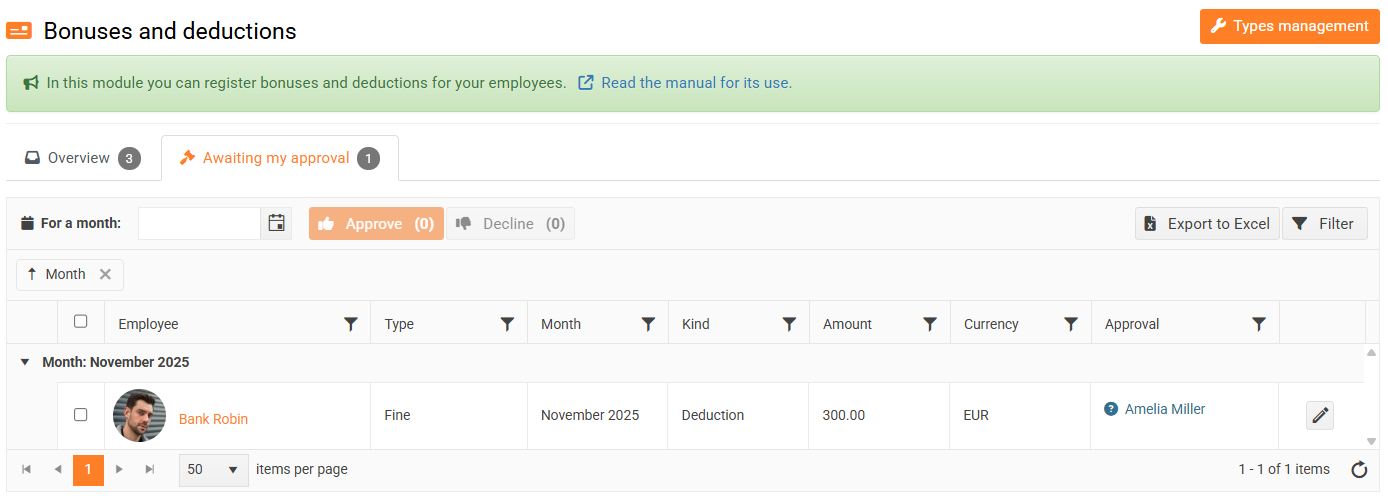The width and height of the screenshot is (1388, 498).
Task: Switch to the Overview tab
Action: pos(78,158)
